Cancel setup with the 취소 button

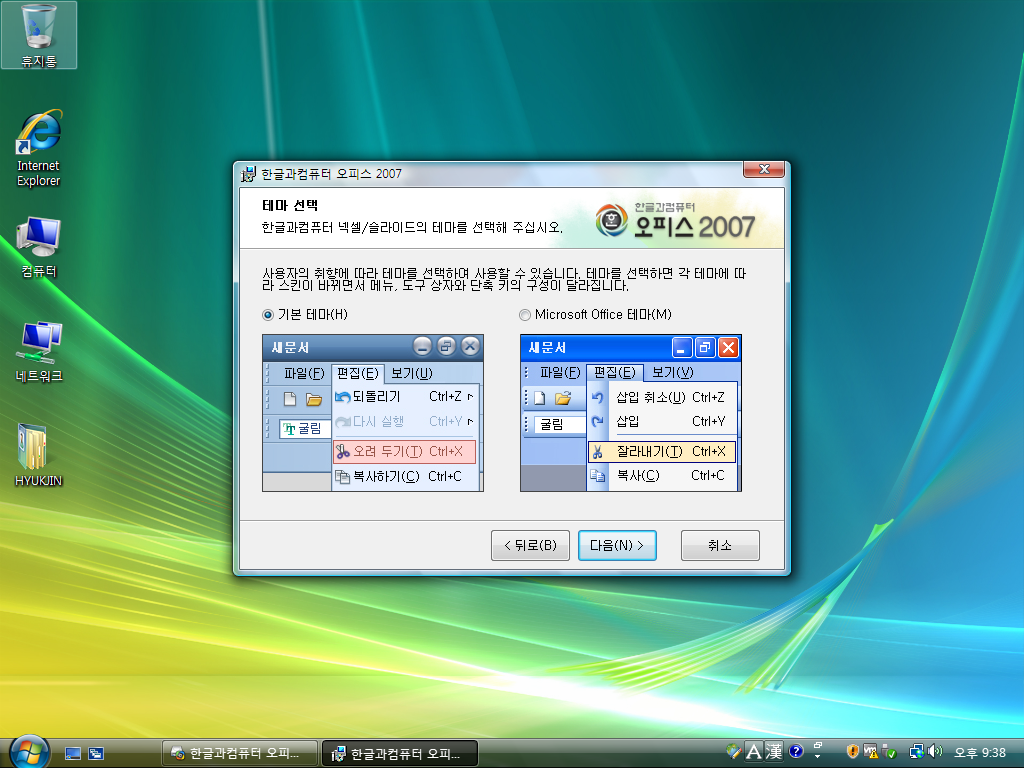720,545
